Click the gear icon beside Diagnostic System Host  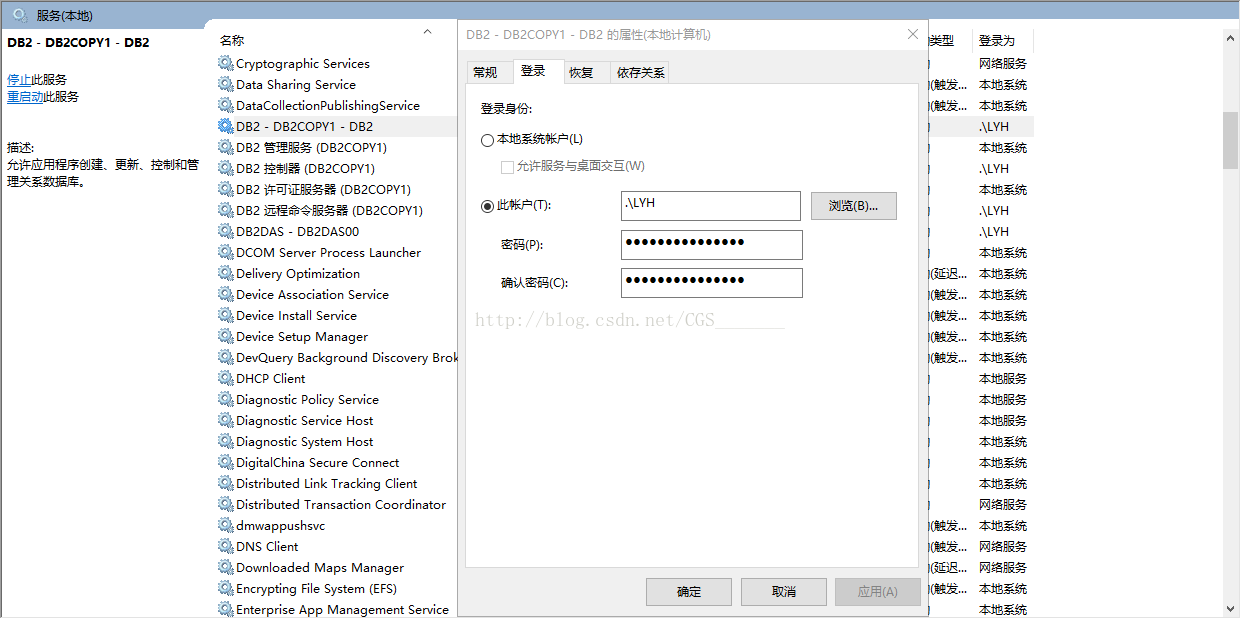point(226,441)
